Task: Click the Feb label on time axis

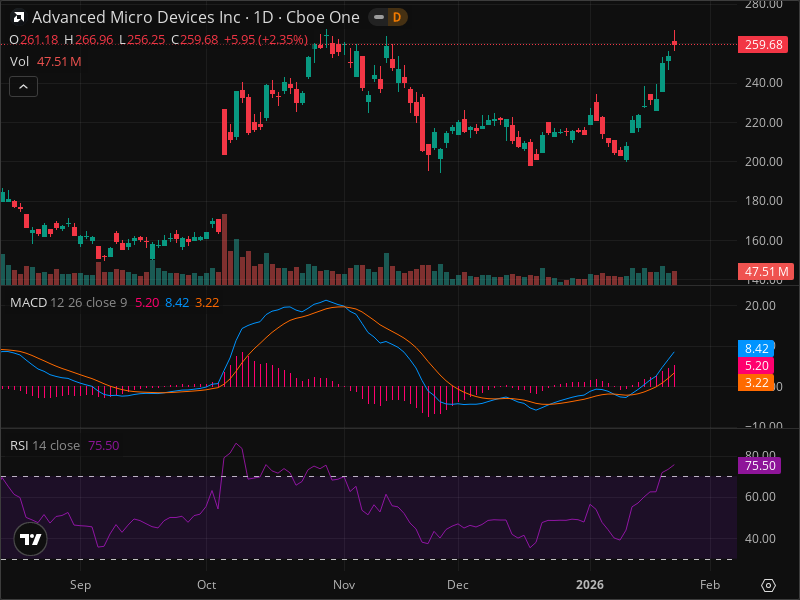Action: click(x=710, y=585)
